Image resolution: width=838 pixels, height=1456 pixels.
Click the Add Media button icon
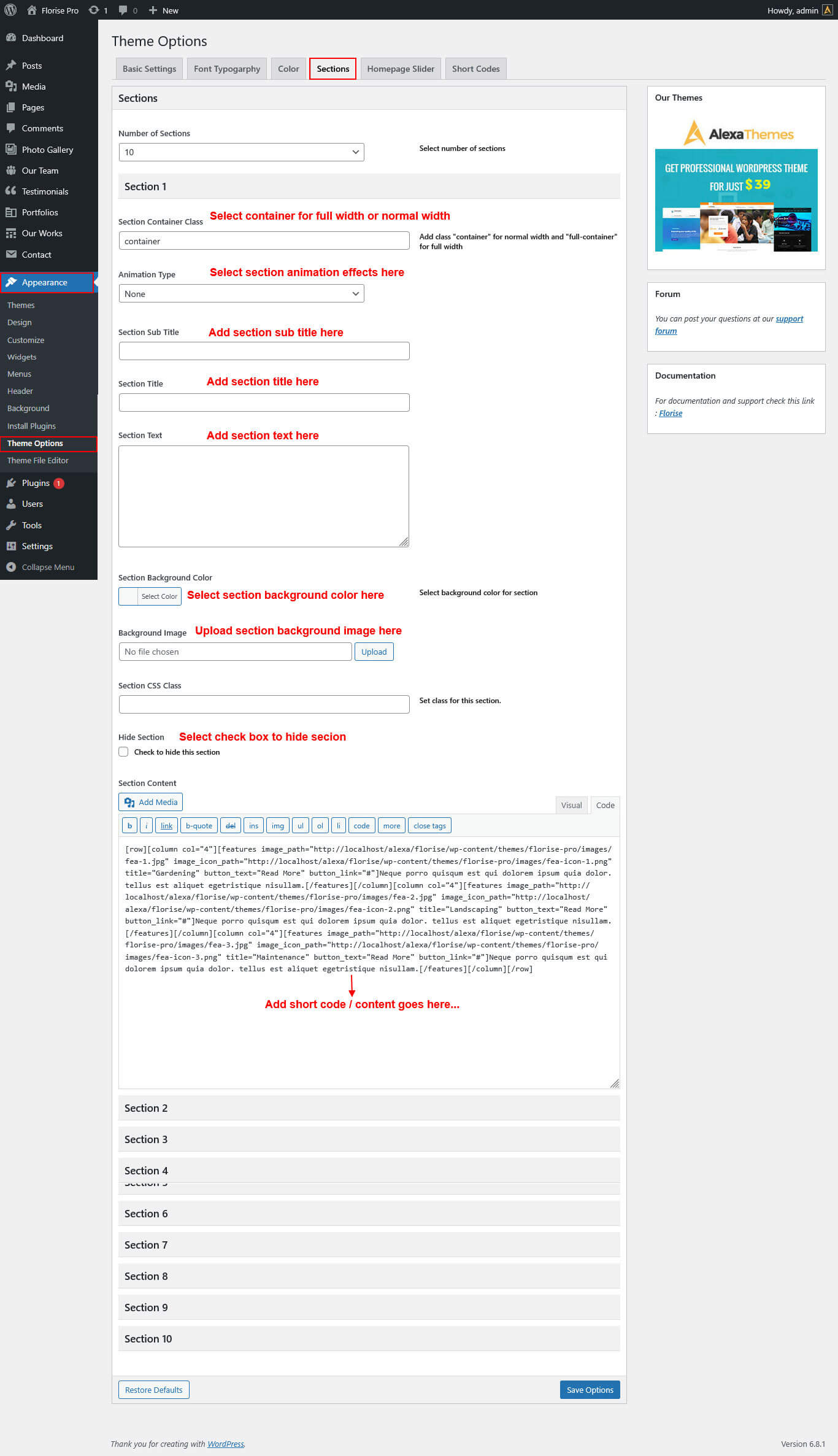tap(129, 802)
